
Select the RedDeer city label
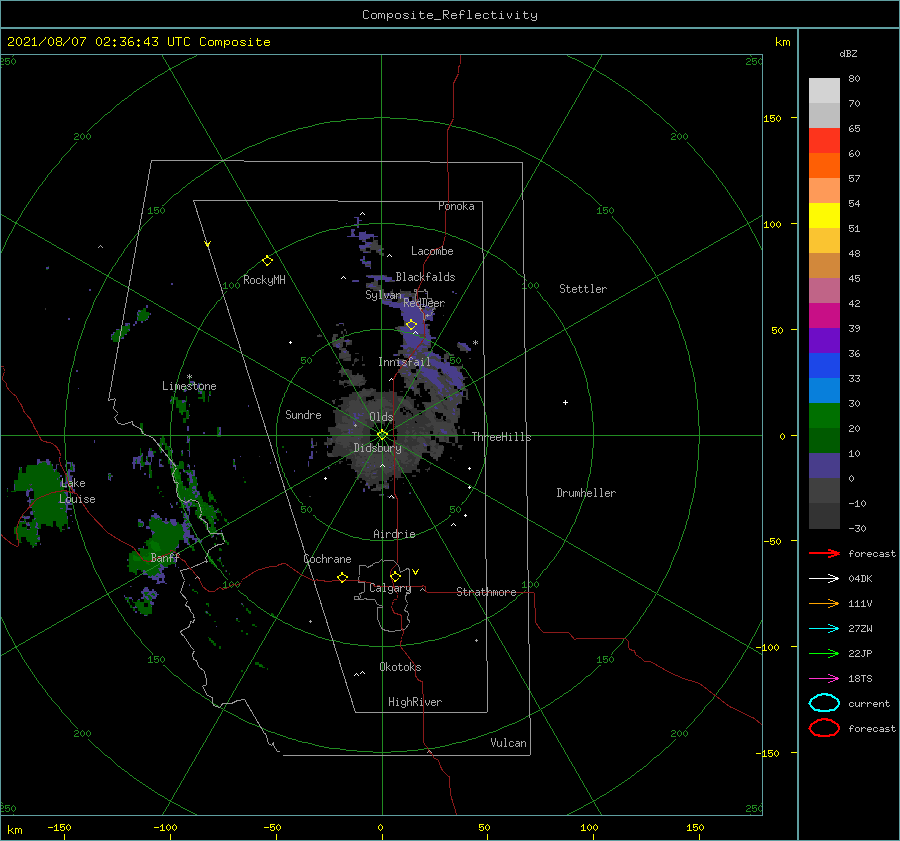(424, 303)
